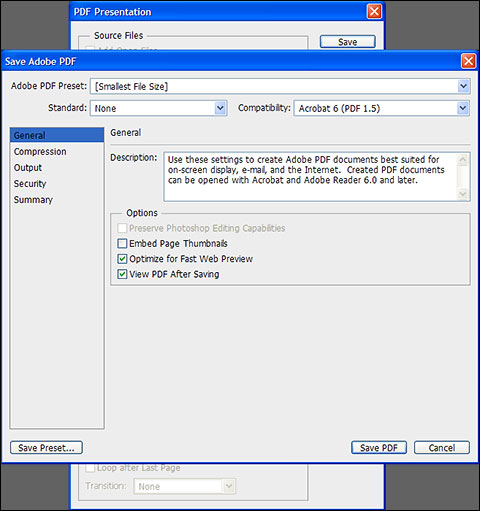
Task: Close the PDF Presentation window
Action: pyautogui.click(x=374, y=12)
